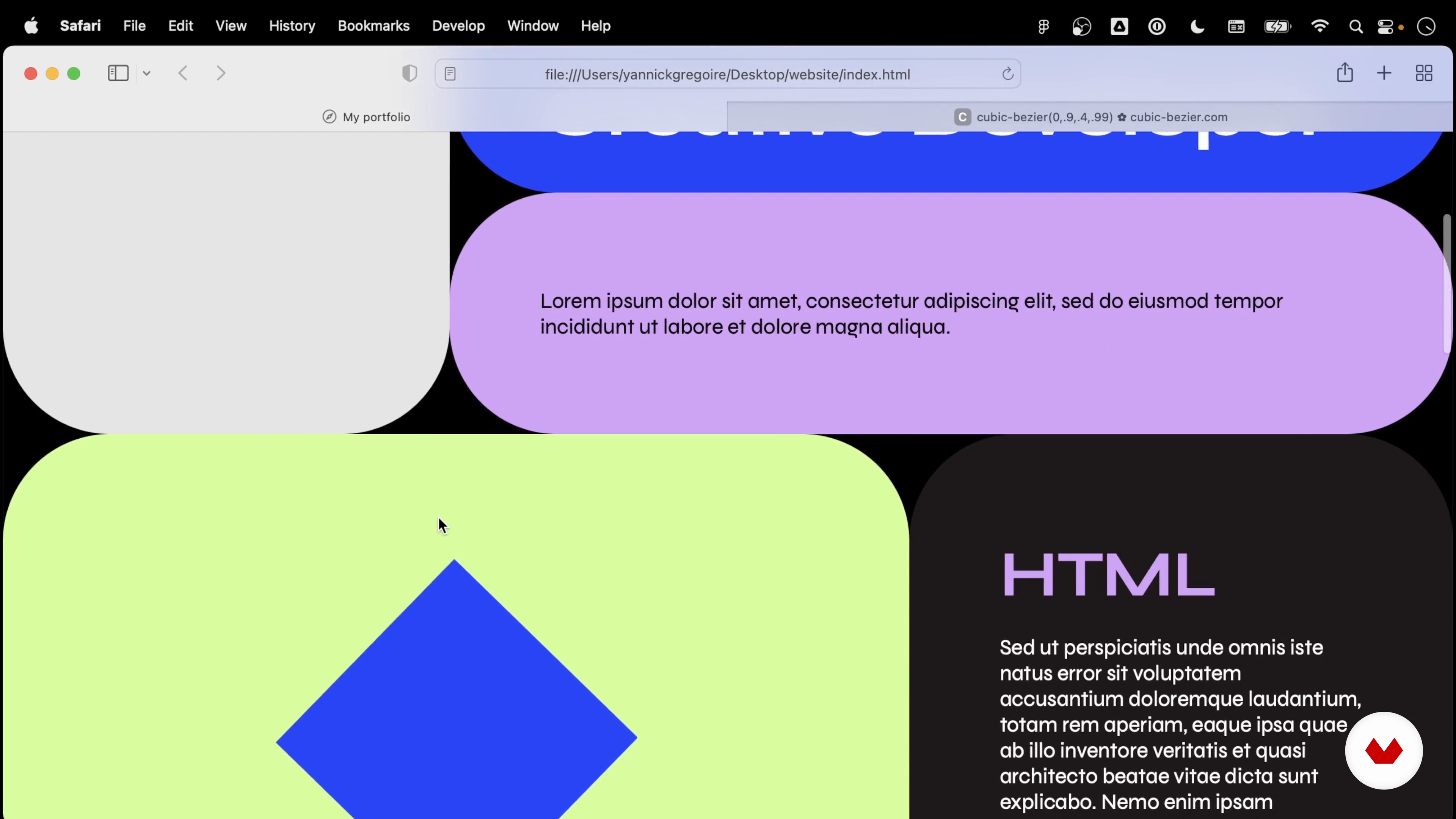The width and height of the screenshot is (1456, 819).
Task: Open the Apple menu
Action: [x=31, y=26]
